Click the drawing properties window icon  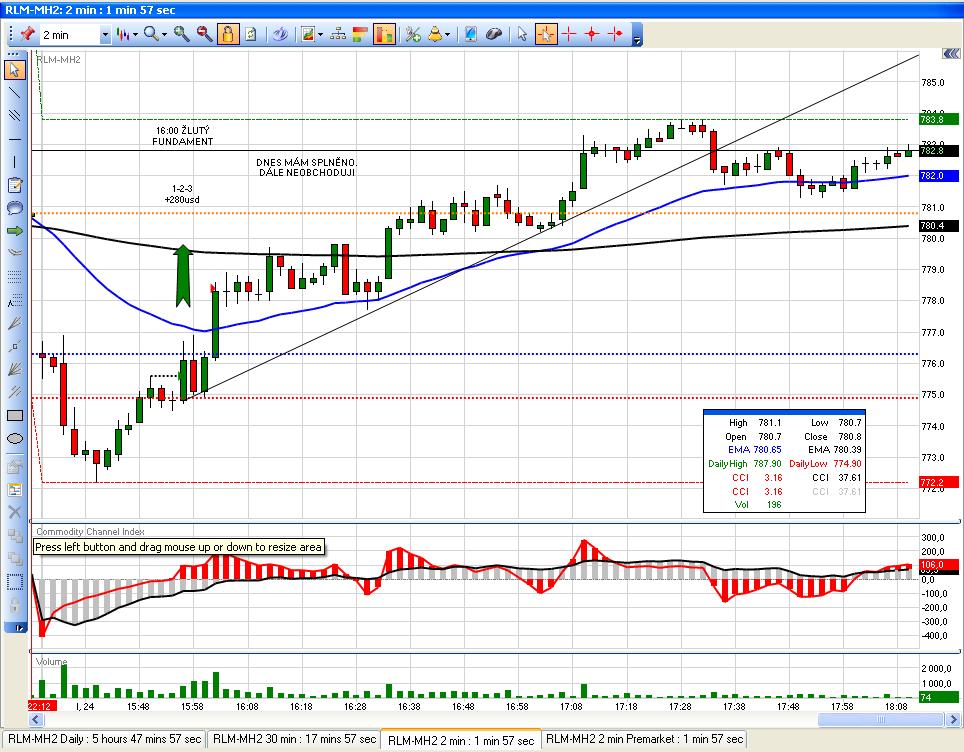pos(14,489)
